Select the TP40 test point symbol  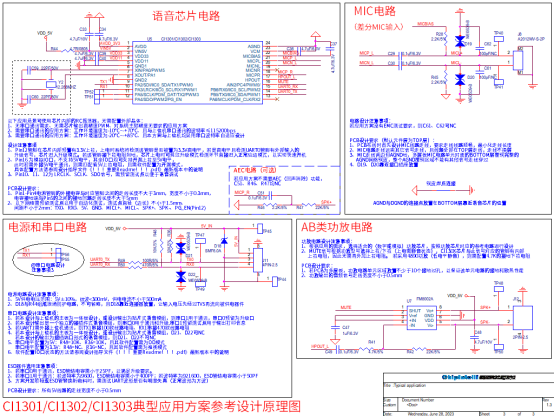pyautogui.click(x=499, y=38)
